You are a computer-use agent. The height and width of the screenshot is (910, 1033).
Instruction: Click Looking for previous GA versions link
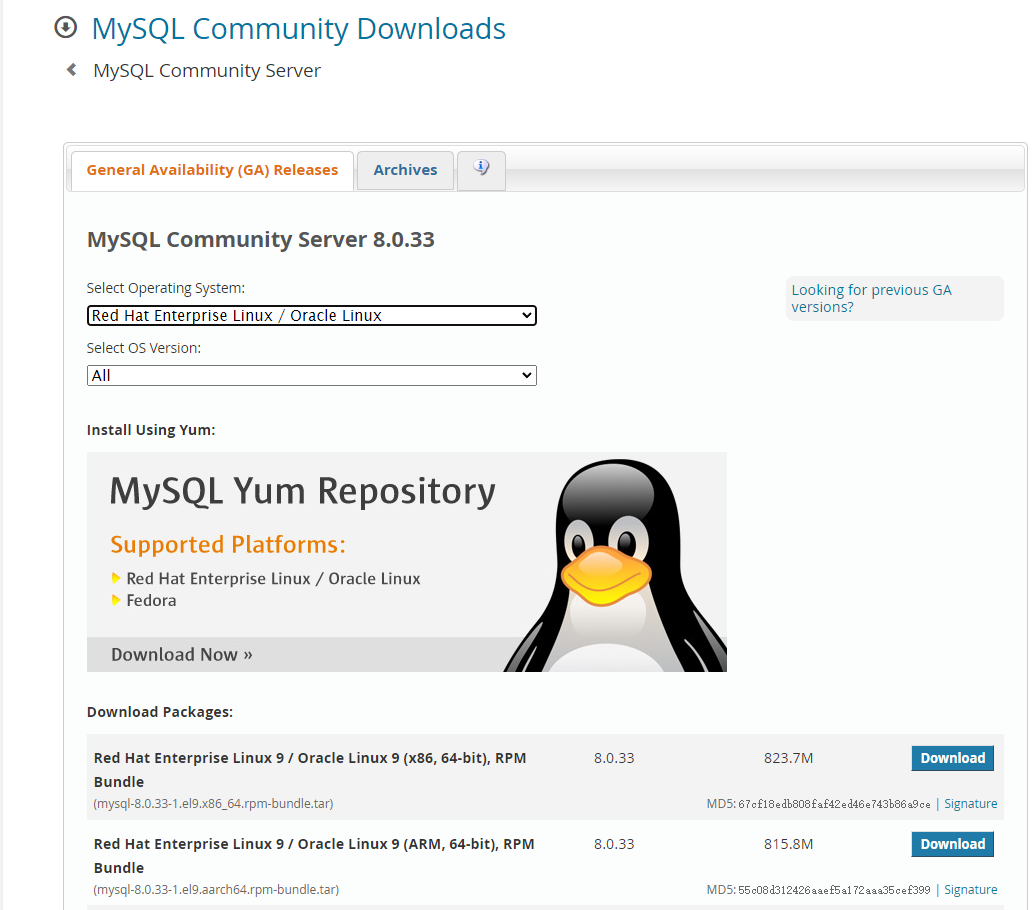tap(871, 299)
